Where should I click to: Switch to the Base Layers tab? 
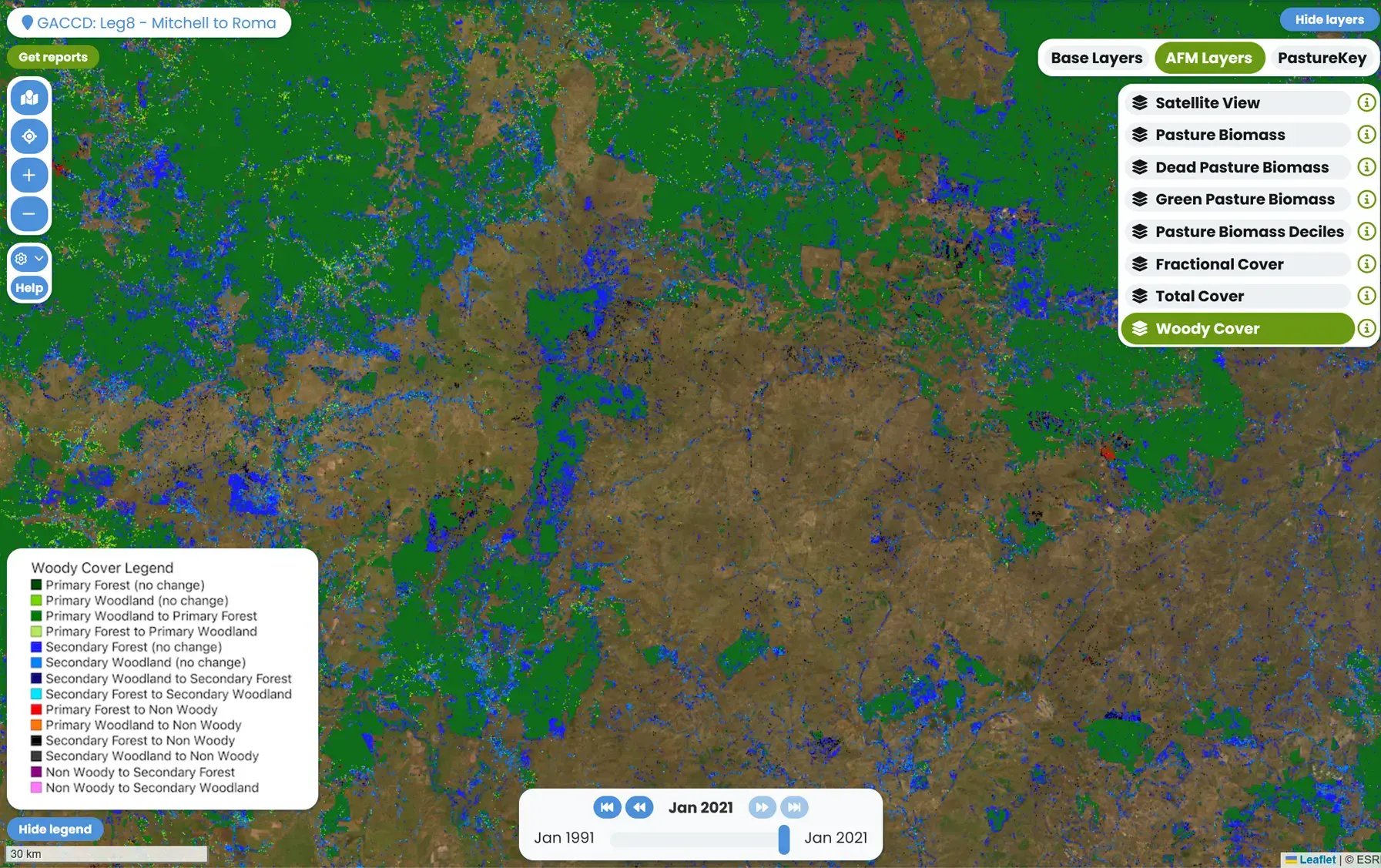point(1096,58)
